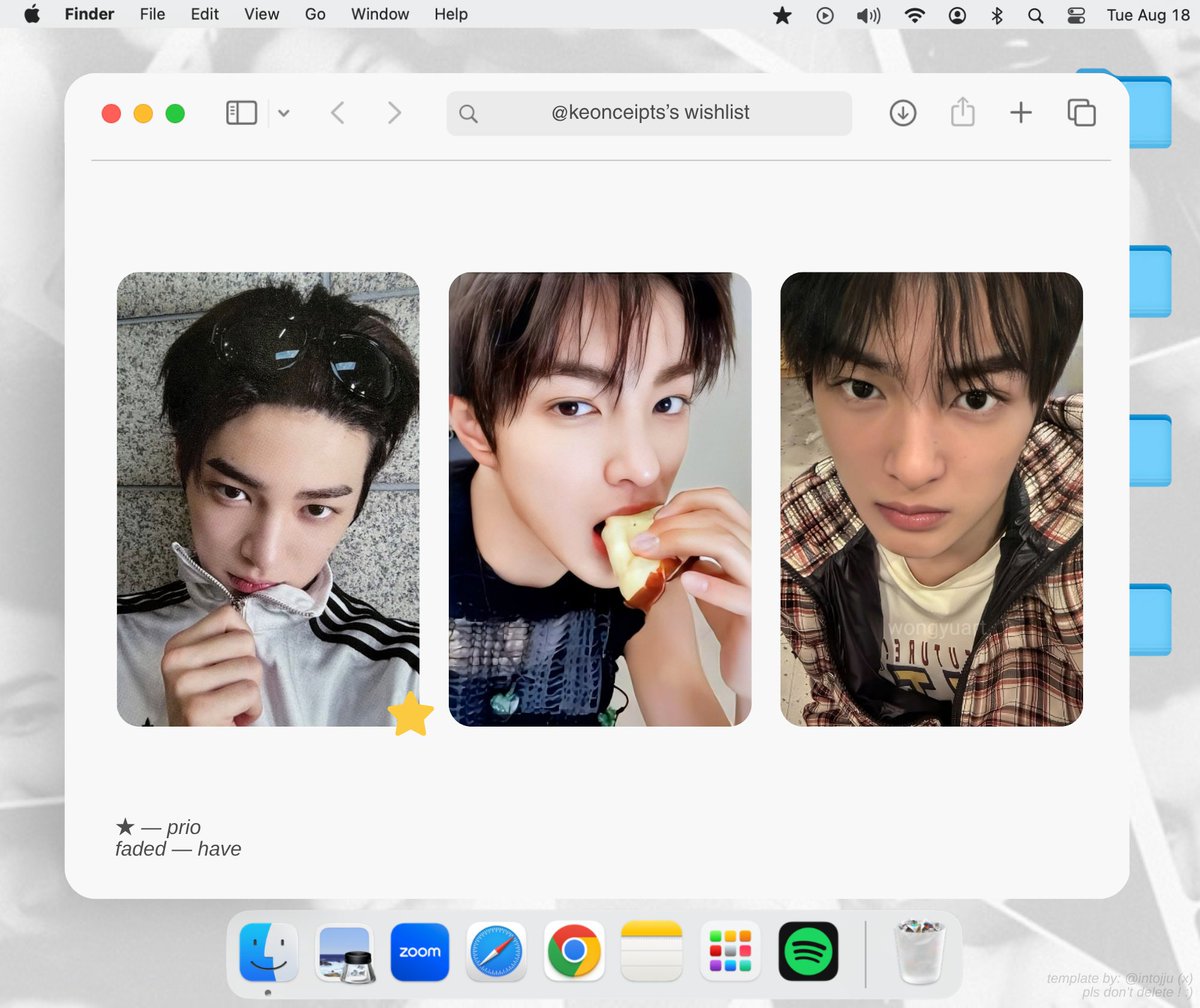Click the 'faded — have' legend text
This screenshot has width=1200, height=1008.
point(178,849)
